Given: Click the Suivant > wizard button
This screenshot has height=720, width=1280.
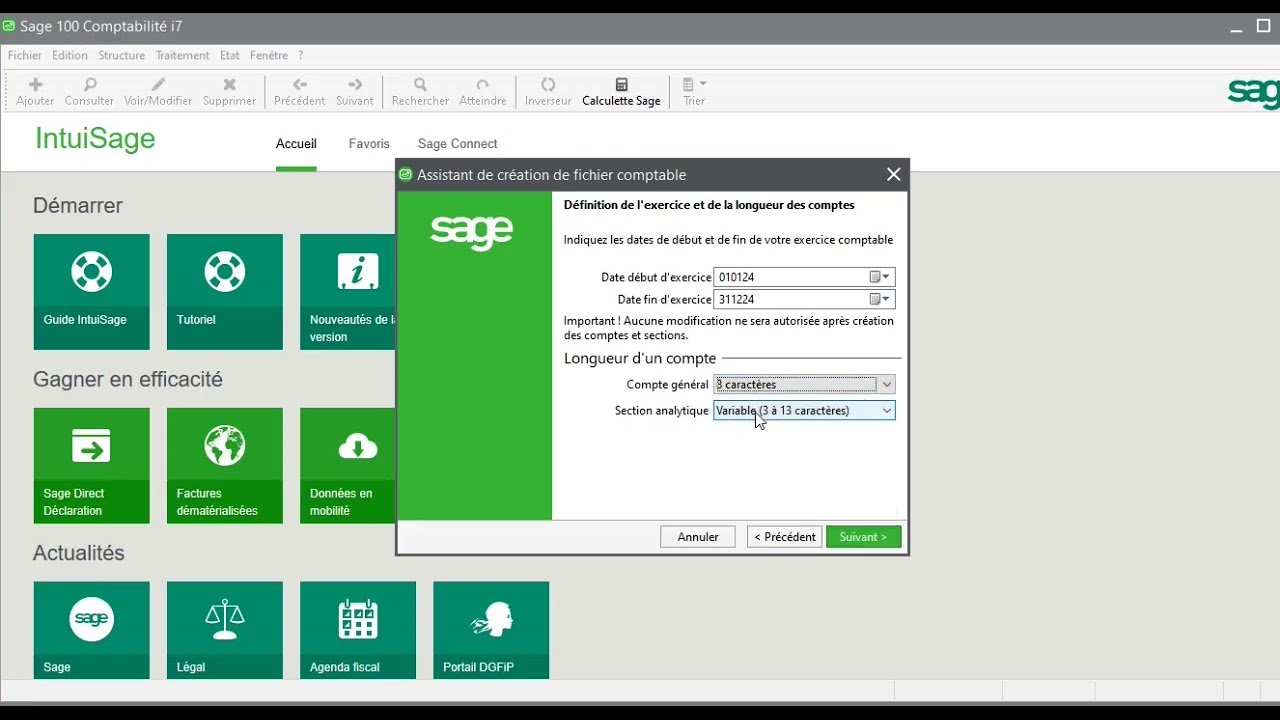Looking at the screenshot, I should (x=864, y=537).
